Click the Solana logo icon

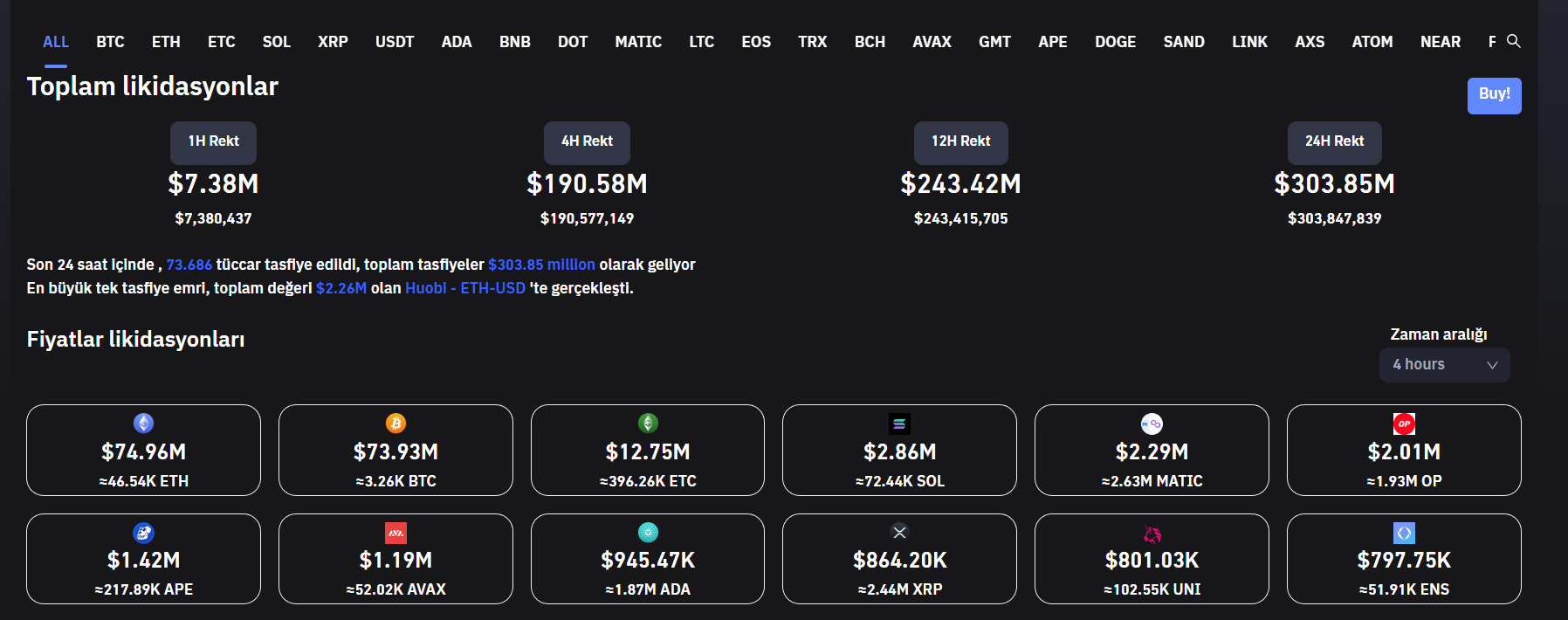[x=899, y=424]
